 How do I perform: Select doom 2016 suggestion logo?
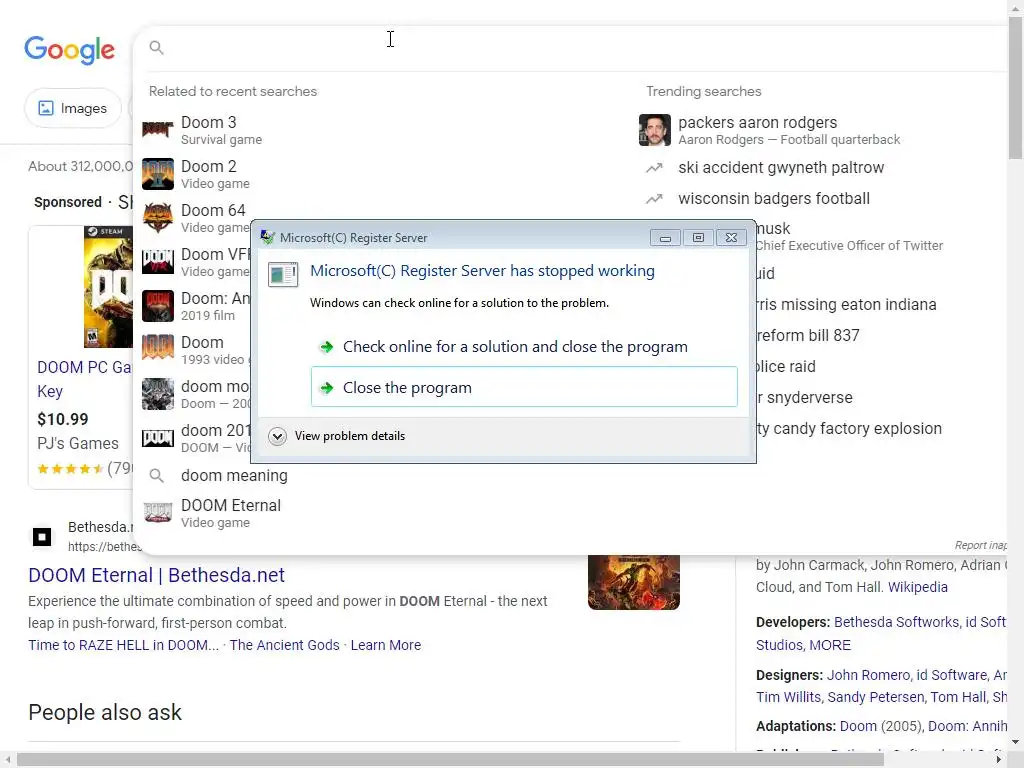click(x=158, y=438)
